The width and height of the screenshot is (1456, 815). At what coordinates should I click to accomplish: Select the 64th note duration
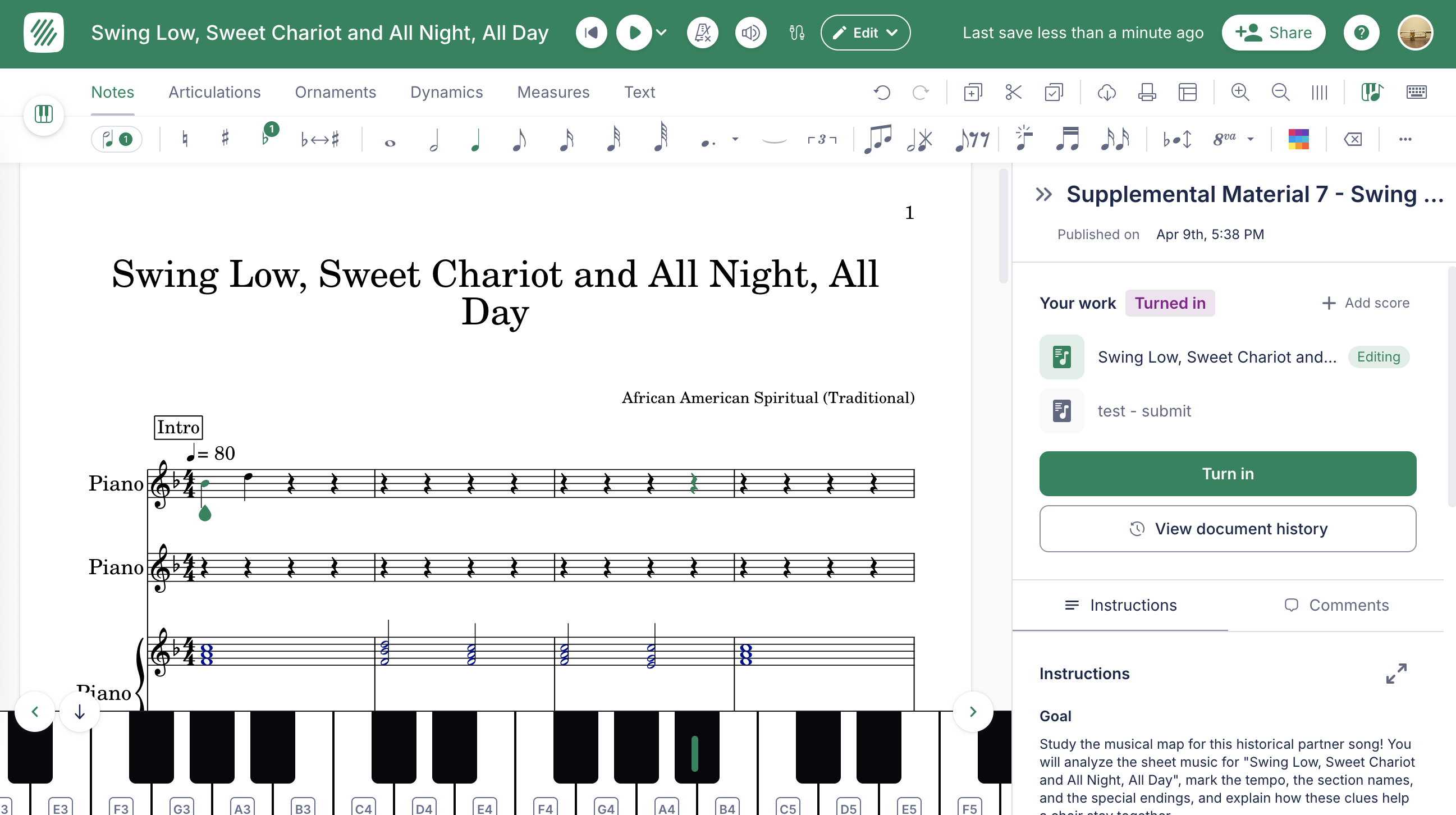[x=661, y=138]
